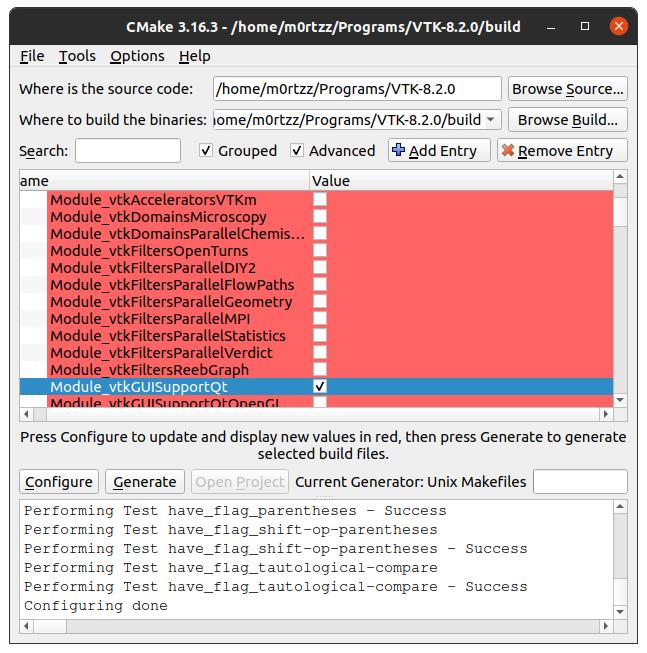Enable Module_vtkFiltersParallelDIY2 checkbox

[x=320, y=267]
